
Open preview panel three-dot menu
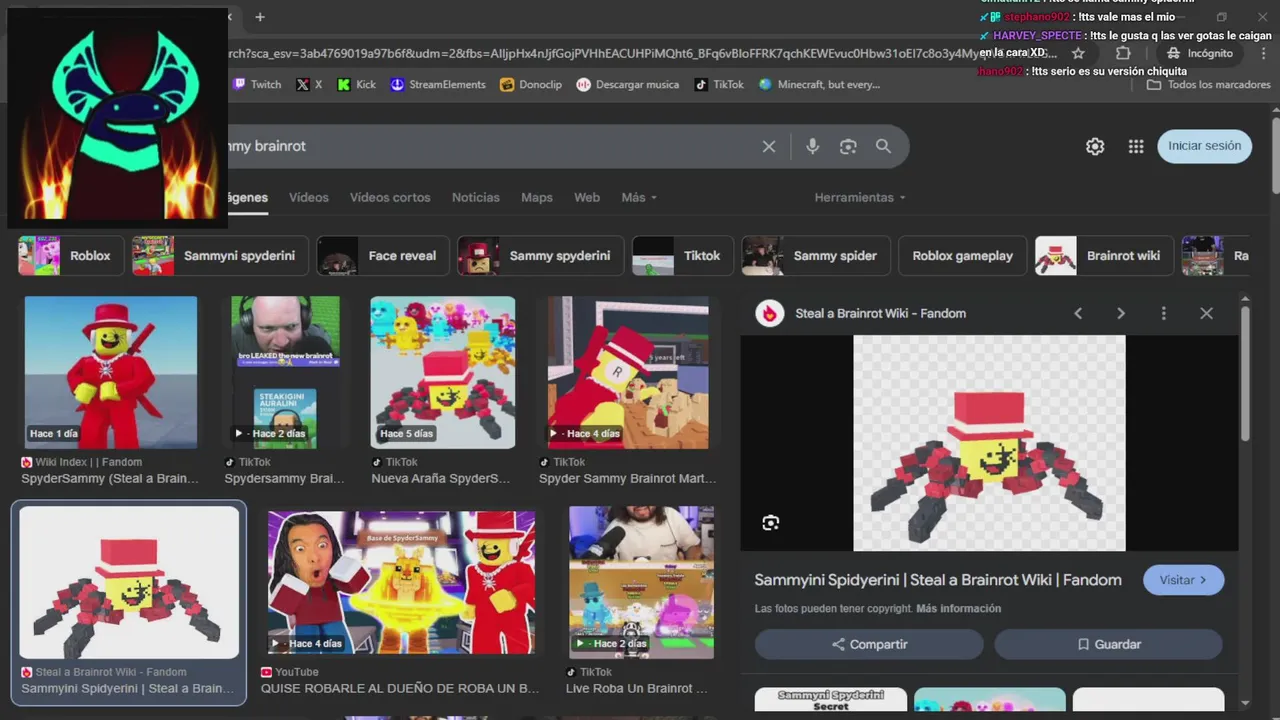(x=1163, y=313)
